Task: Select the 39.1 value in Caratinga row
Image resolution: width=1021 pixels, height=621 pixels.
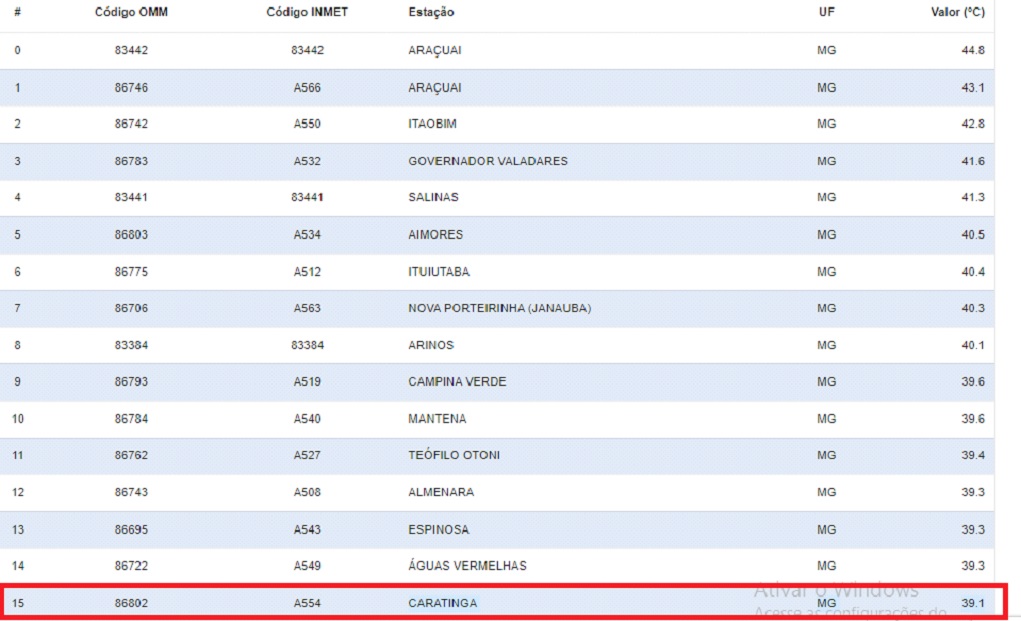Action: pyautogui.click(x=972, y=603)
